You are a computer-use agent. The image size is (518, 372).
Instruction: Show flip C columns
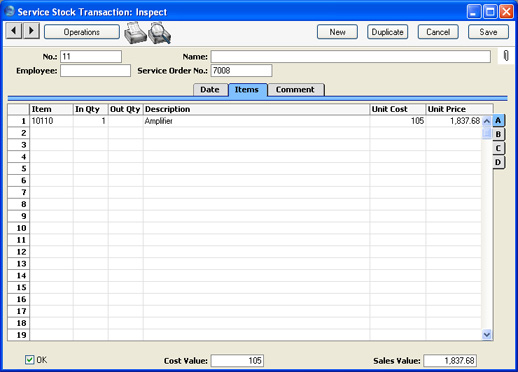[x=498, y=148]
